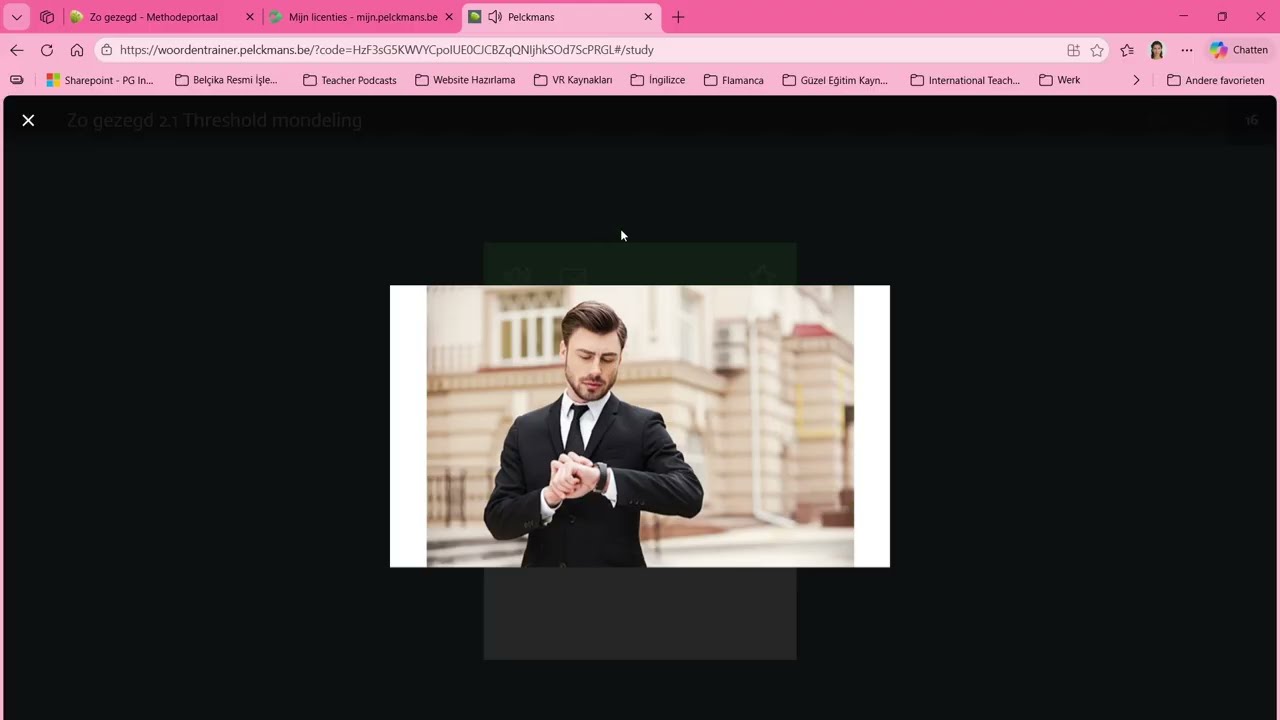Open a new browser tab
This screenshot has height=720, width=1280.
678,17
